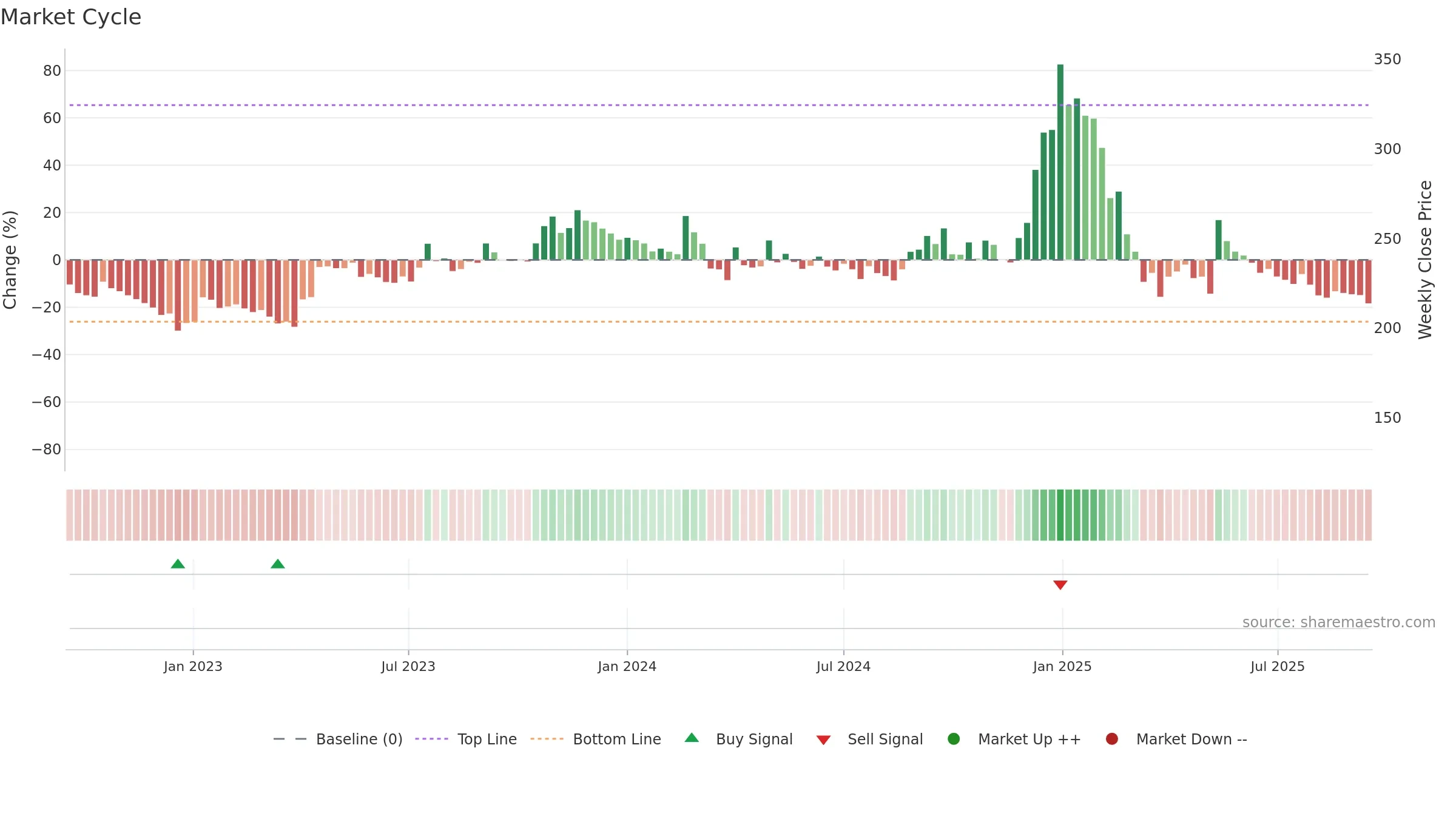This screenshot has width=1456, height=819.
Task: Click the green Buy Signal triangle in legend
Action: [x=692, y=738]
